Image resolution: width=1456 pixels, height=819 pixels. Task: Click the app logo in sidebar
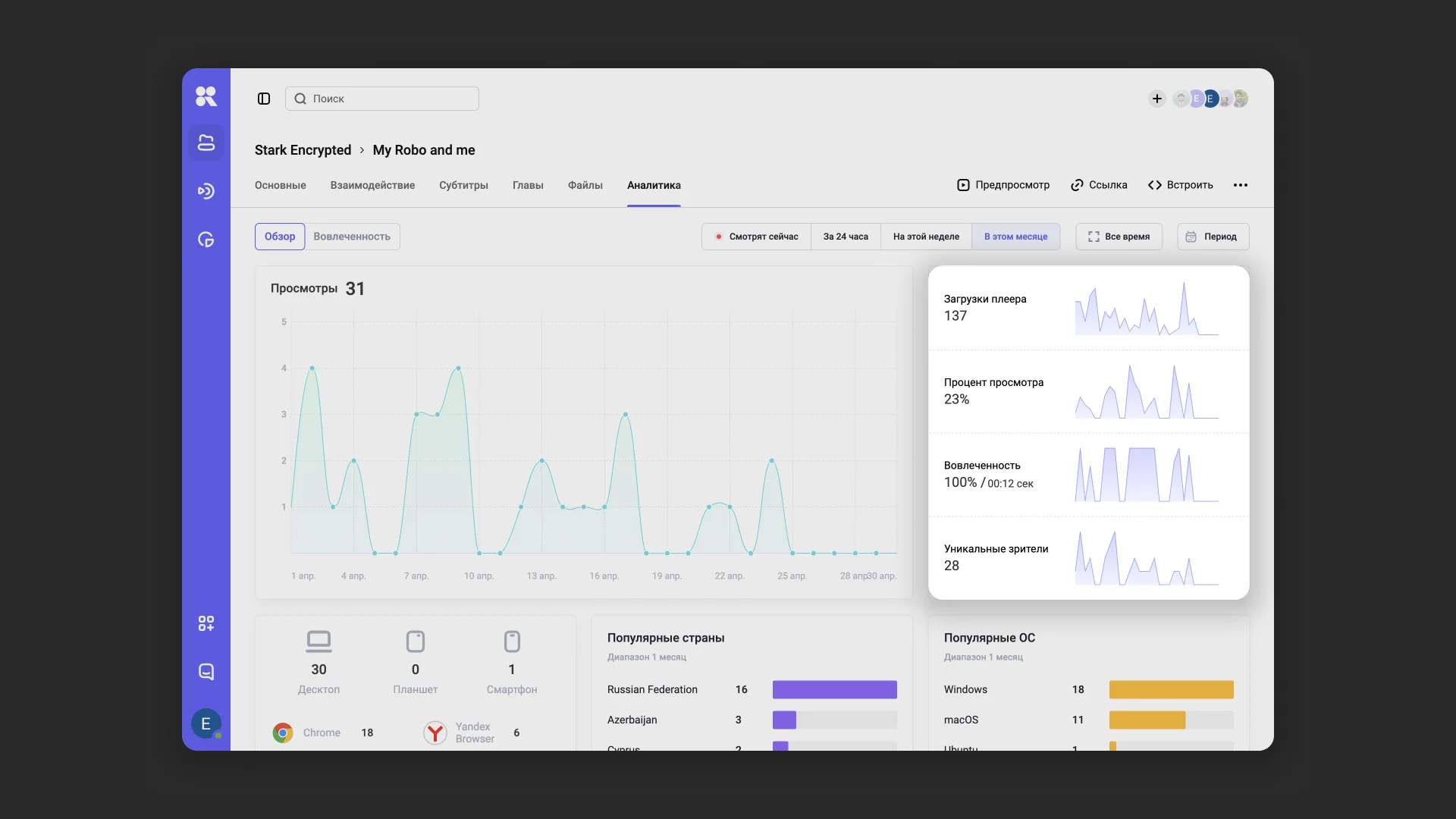[206, 96]
